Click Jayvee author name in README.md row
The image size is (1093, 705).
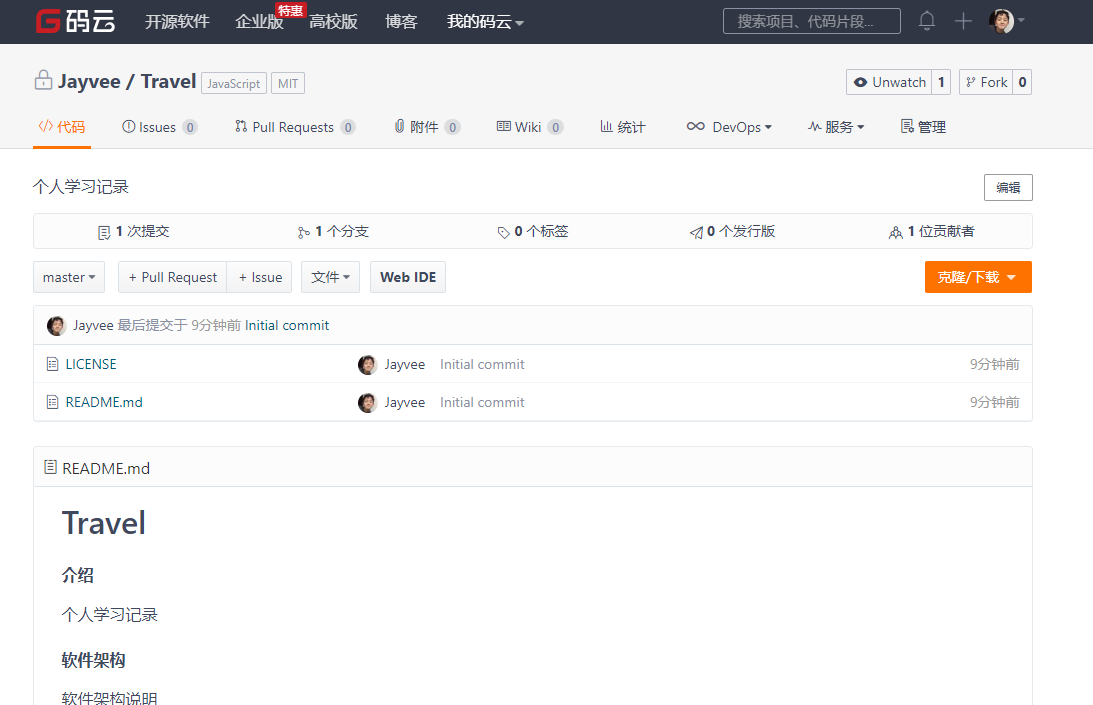404,402
